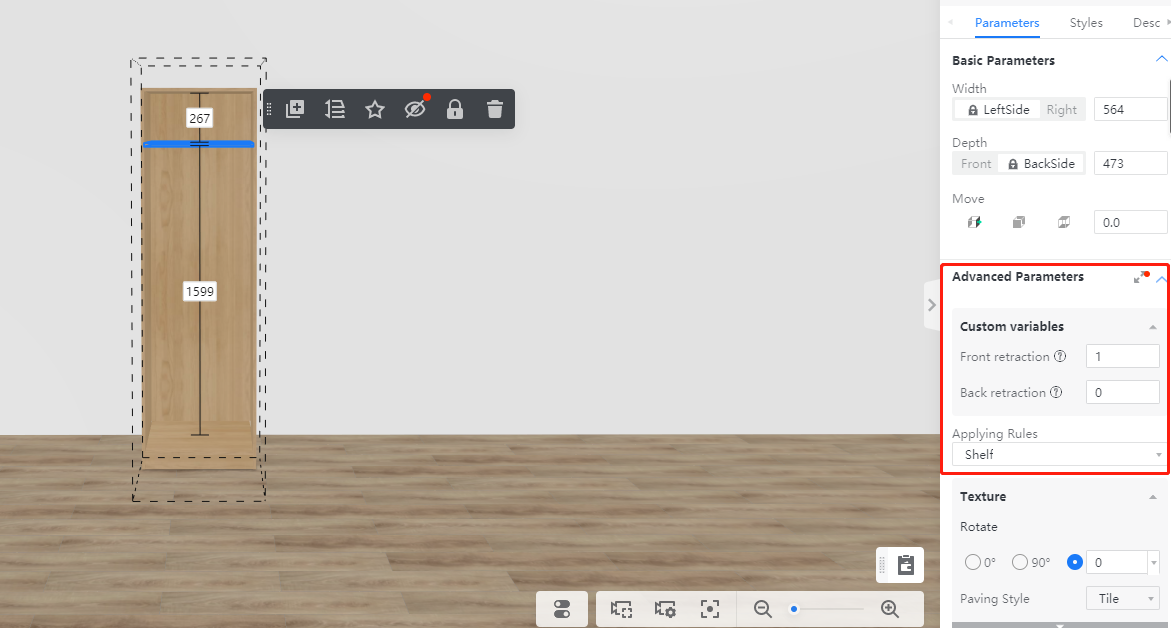
Task: Lock the selected shelf with padlock icon
Action: 455,110
